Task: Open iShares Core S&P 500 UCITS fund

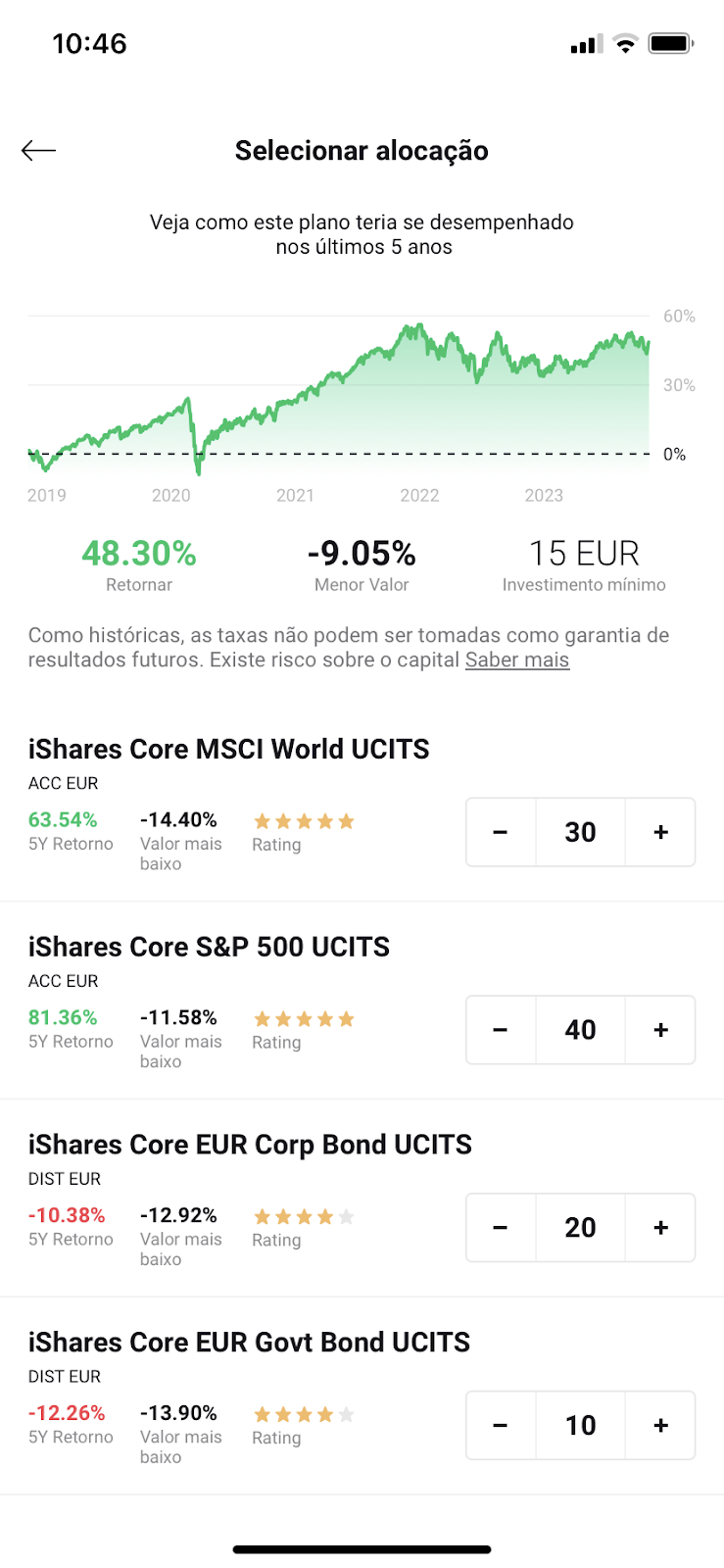Action: pos(209,947)
